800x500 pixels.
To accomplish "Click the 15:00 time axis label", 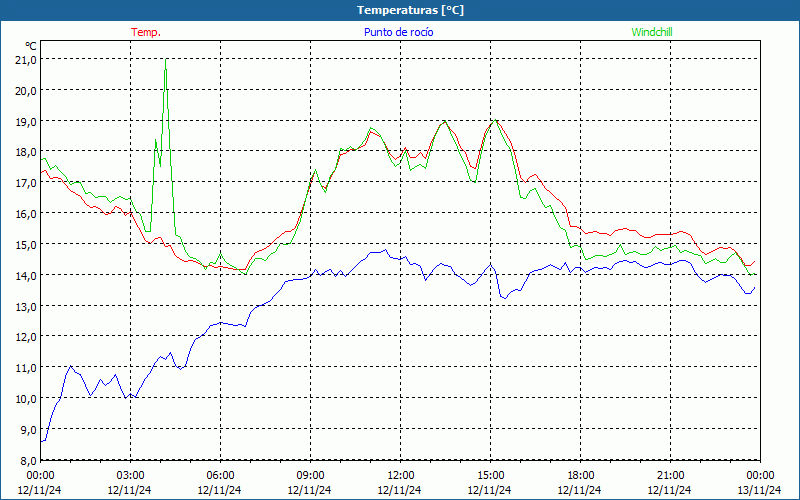I will pos(490,476).
